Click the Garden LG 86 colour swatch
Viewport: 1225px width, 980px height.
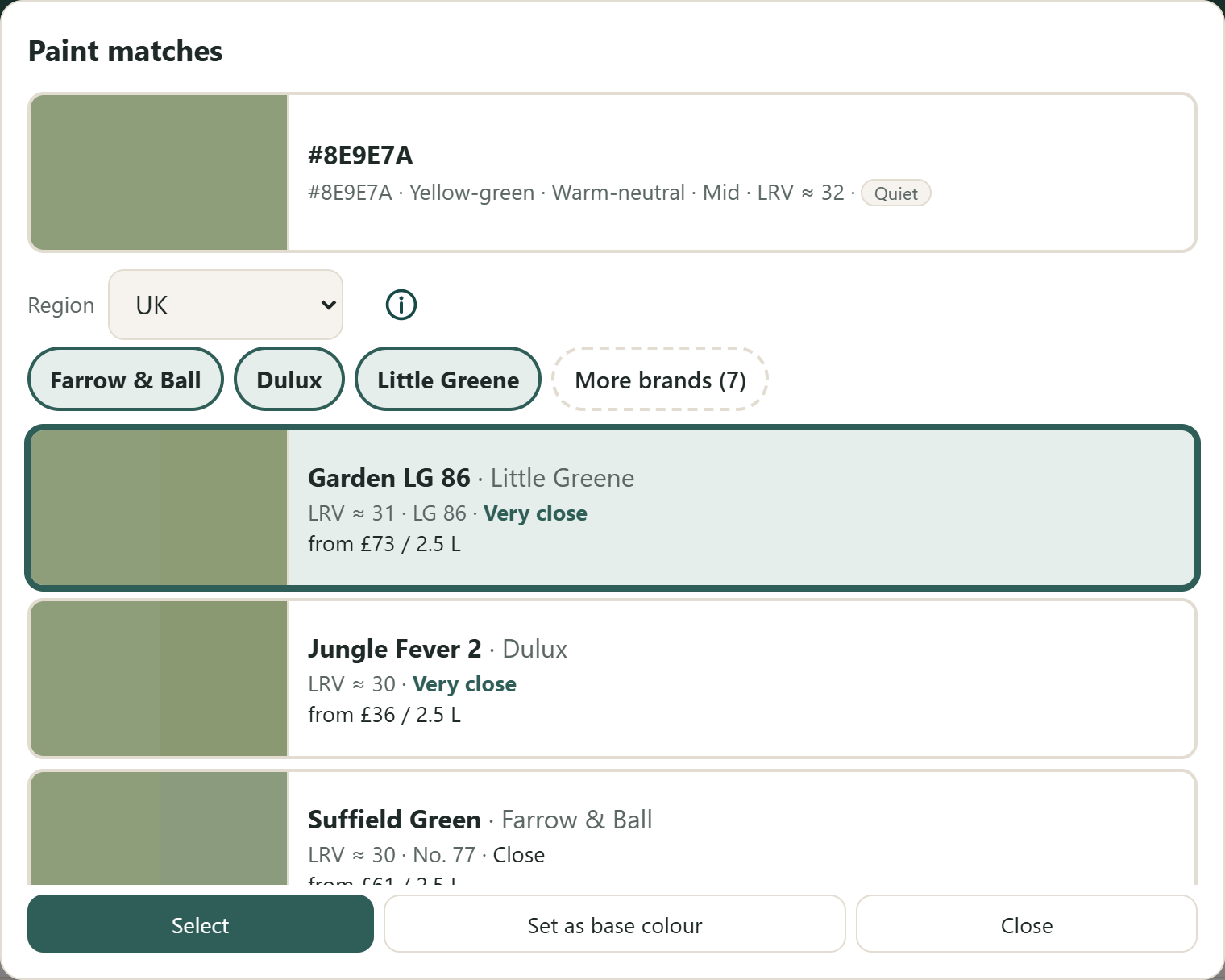(159, 508)
